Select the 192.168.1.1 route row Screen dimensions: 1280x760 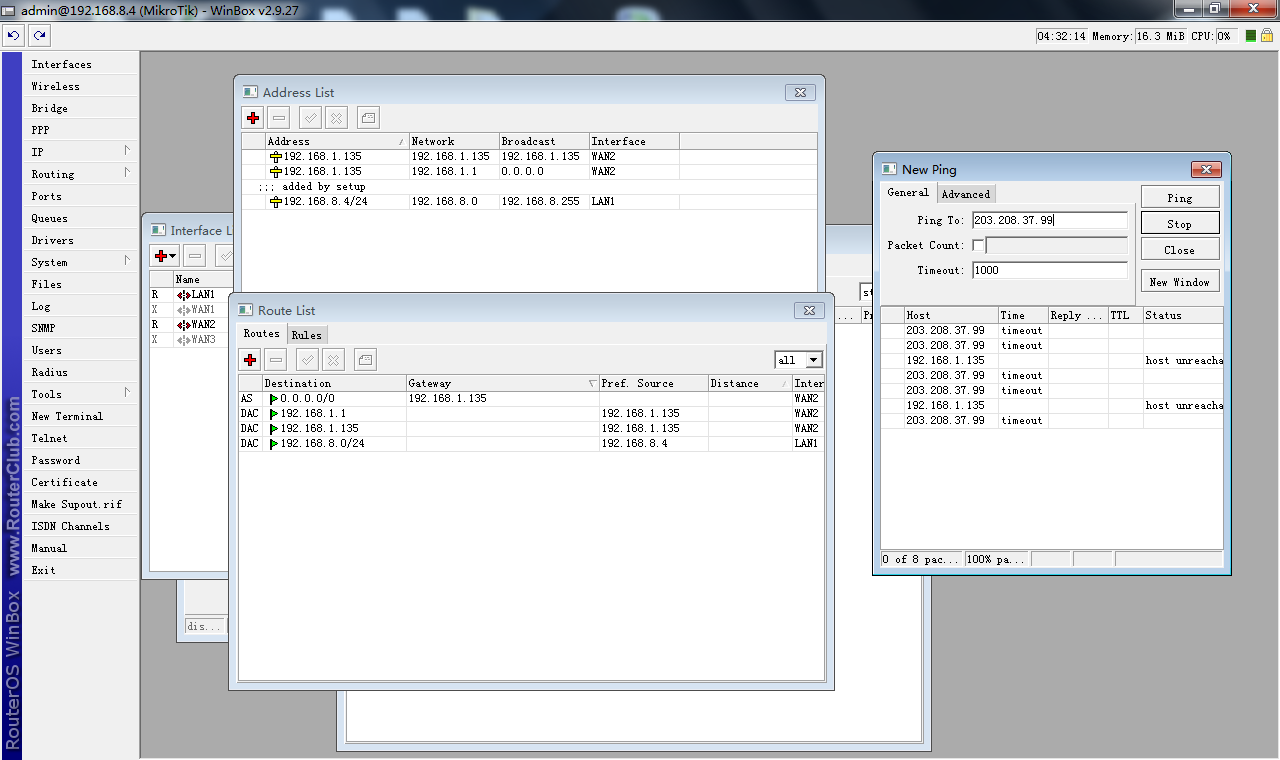531,413
